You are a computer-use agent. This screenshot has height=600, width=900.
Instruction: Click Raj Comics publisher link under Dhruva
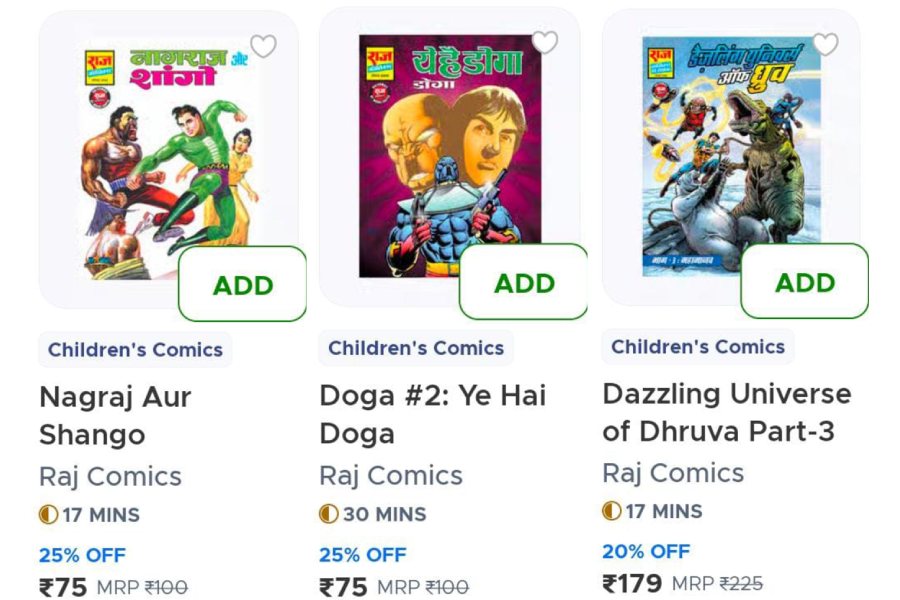click(672, 472)
